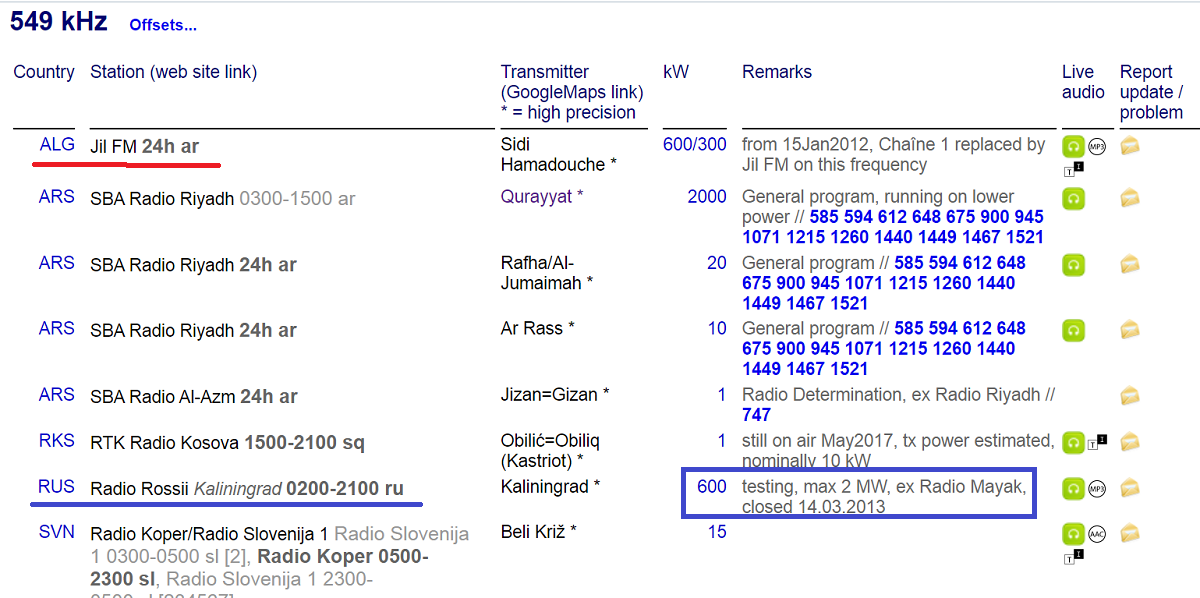Report update envelope for SBA Radio Al-Azm
The width and height of the screenshot is (1200, 598).
[1130, 396]
